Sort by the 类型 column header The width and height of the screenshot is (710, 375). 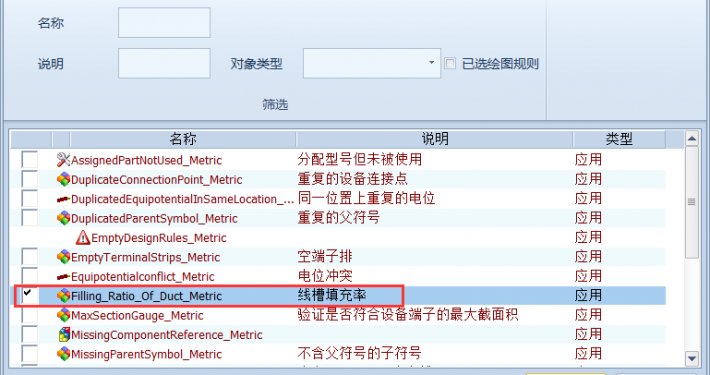(619, 139)
